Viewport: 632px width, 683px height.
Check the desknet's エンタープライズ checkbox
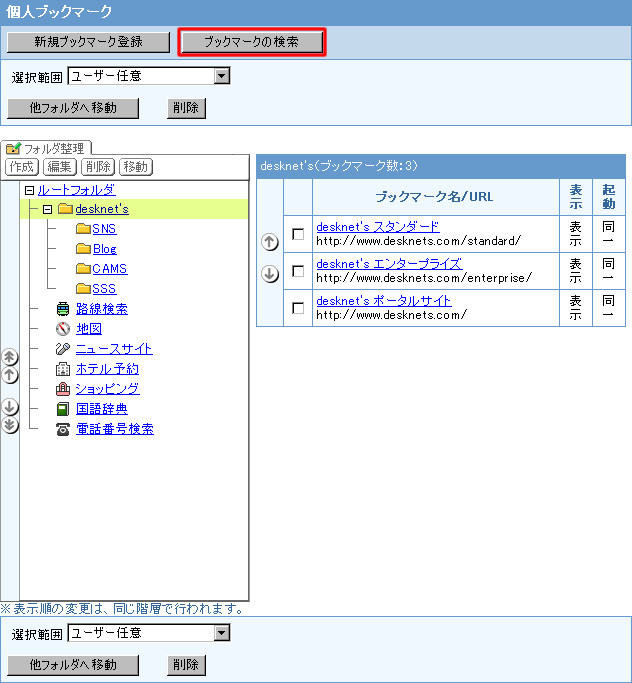298,271
